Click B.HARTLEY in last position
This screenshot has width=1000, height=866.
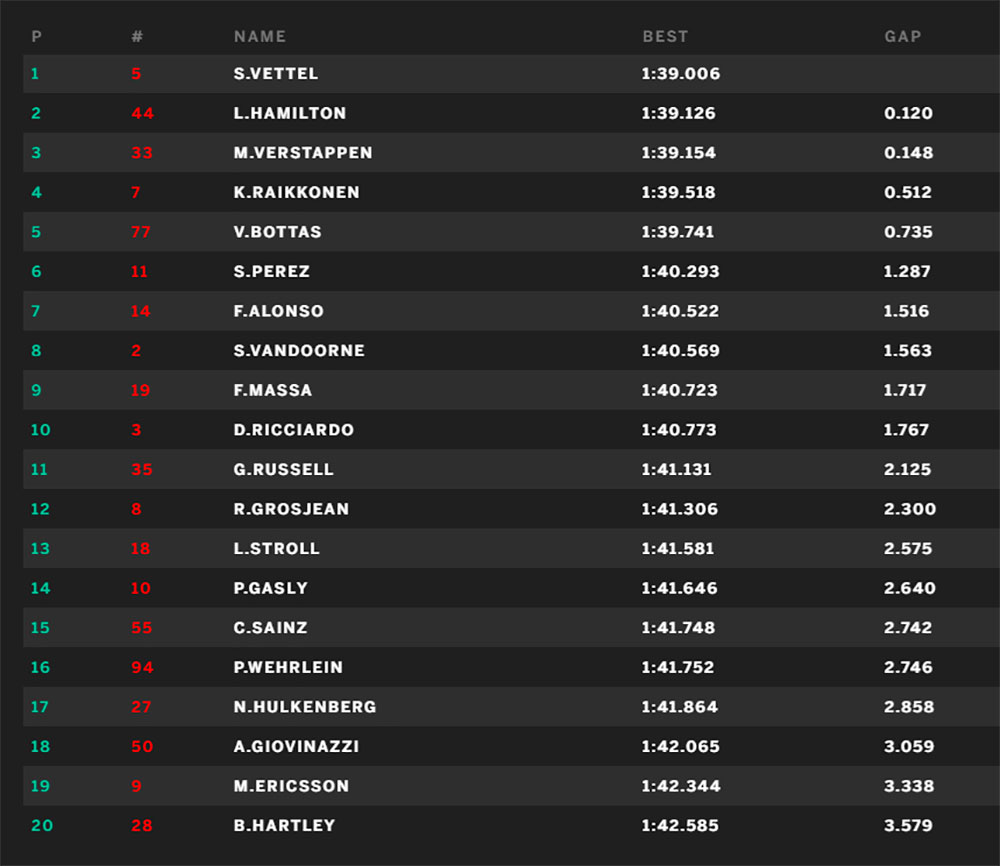click(284, 825)
